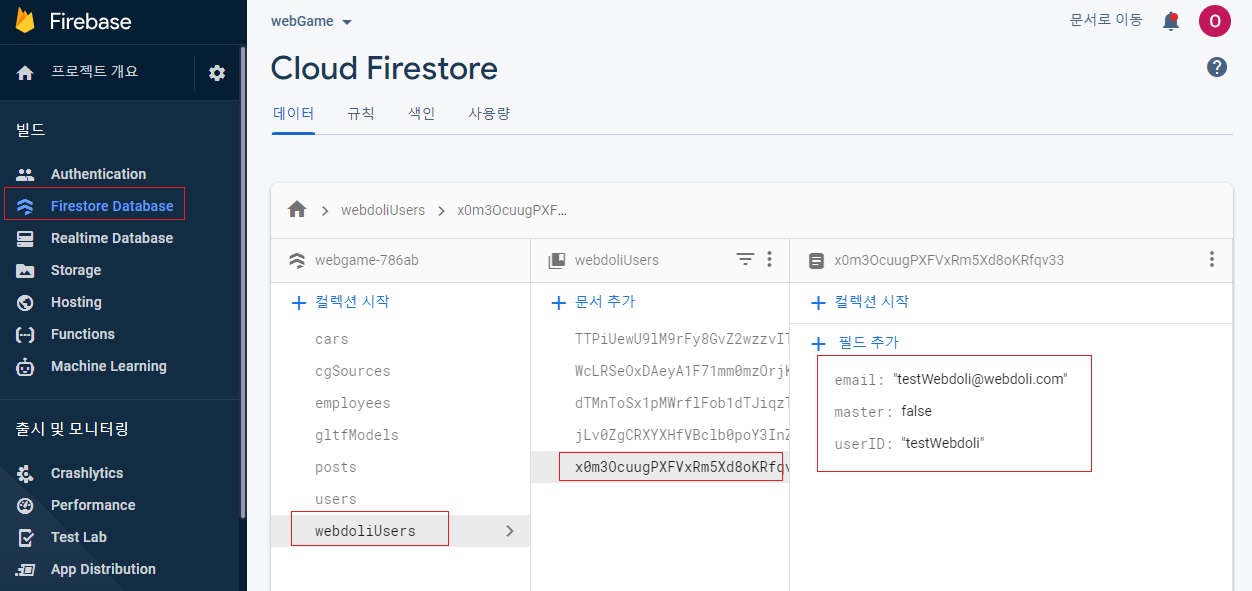Select the cgSources collection
The image size is (1252, 591).
tap(353, 371)
